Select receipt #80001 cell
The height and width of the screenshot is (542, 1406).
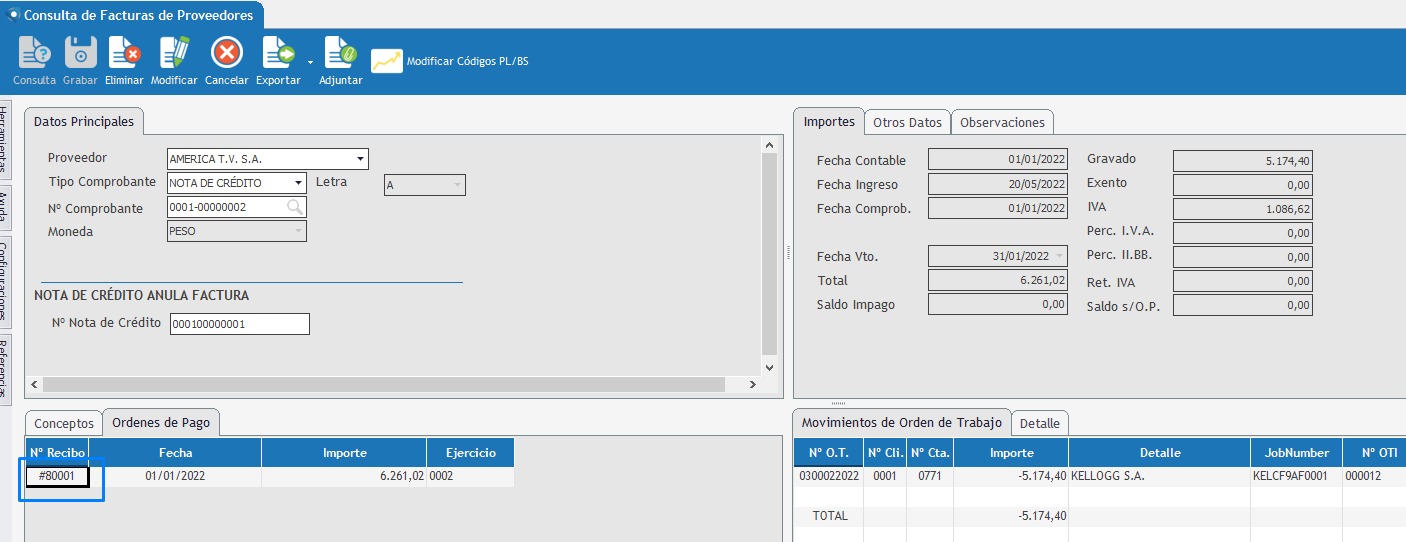[57, 477]
